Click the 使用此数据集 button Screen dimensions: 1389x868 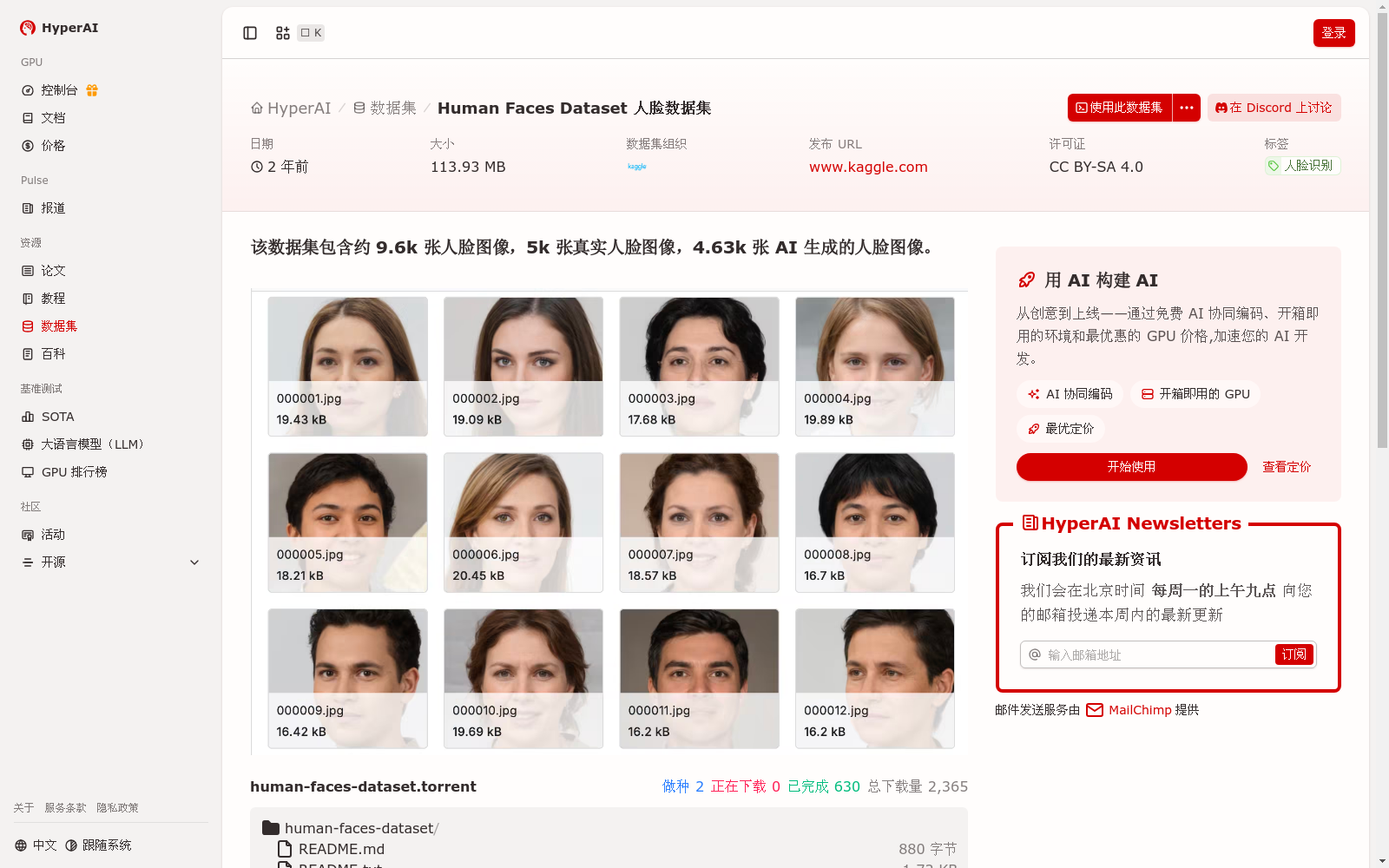coord(1120,108)
